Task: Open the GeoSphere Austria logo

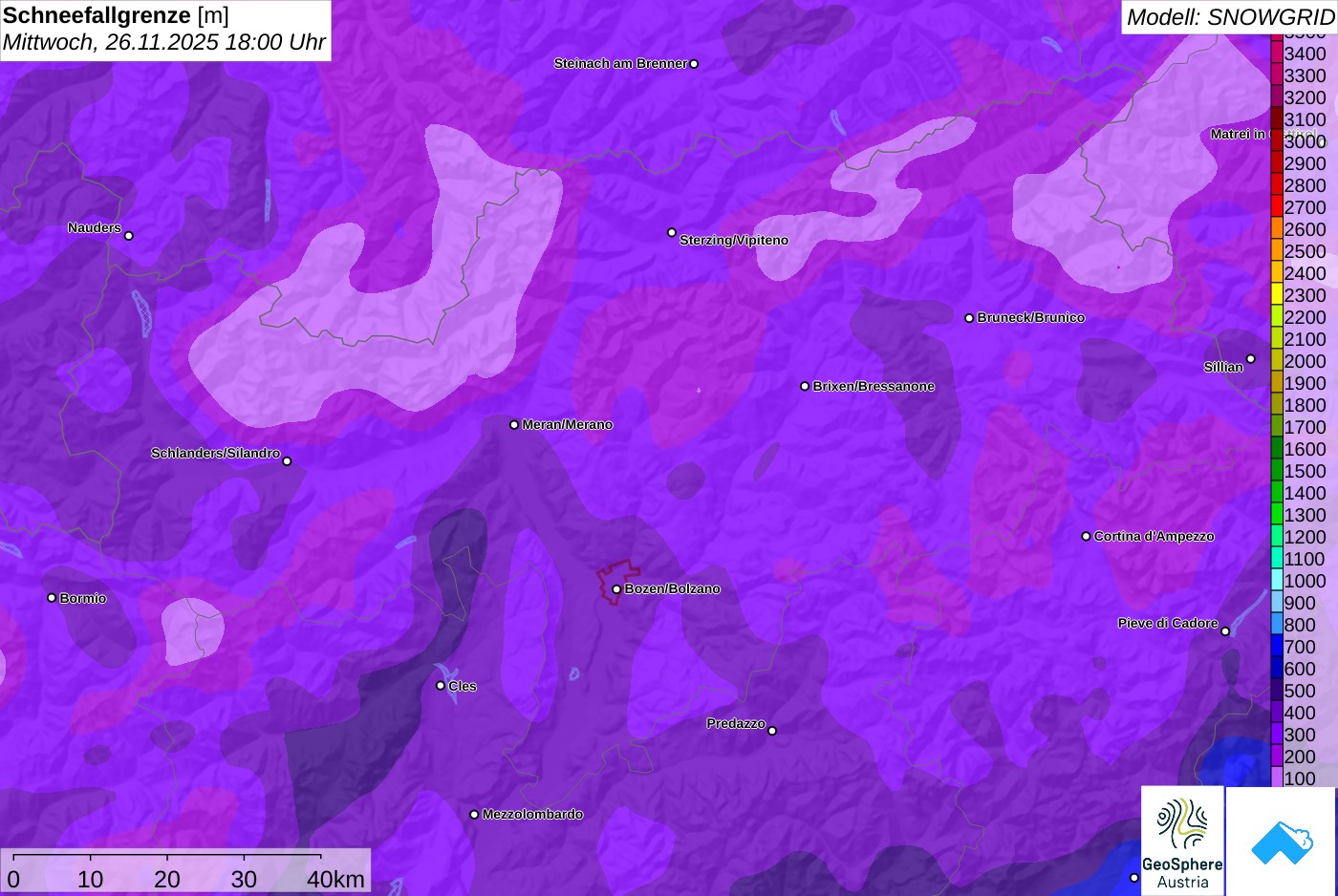Action: (x=1182, y=842)
